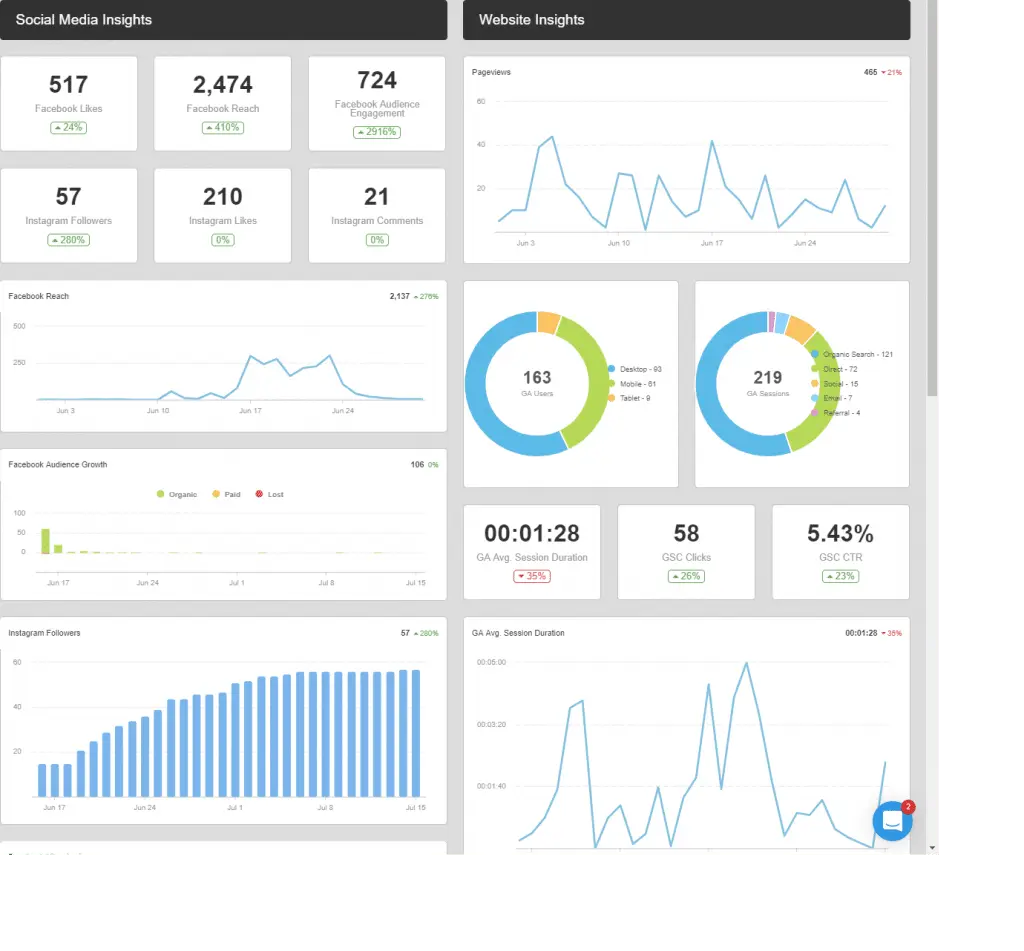
Task: Open the GA Avg. Session Duration card
Action: pyautogui.click(x=532, y=551)
